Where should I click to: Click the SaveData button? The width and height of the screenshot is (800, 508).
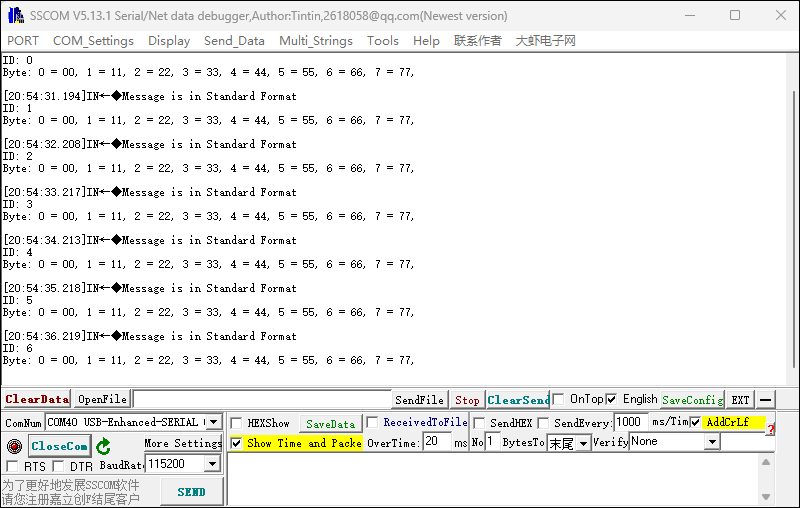(x=330, y=424)
